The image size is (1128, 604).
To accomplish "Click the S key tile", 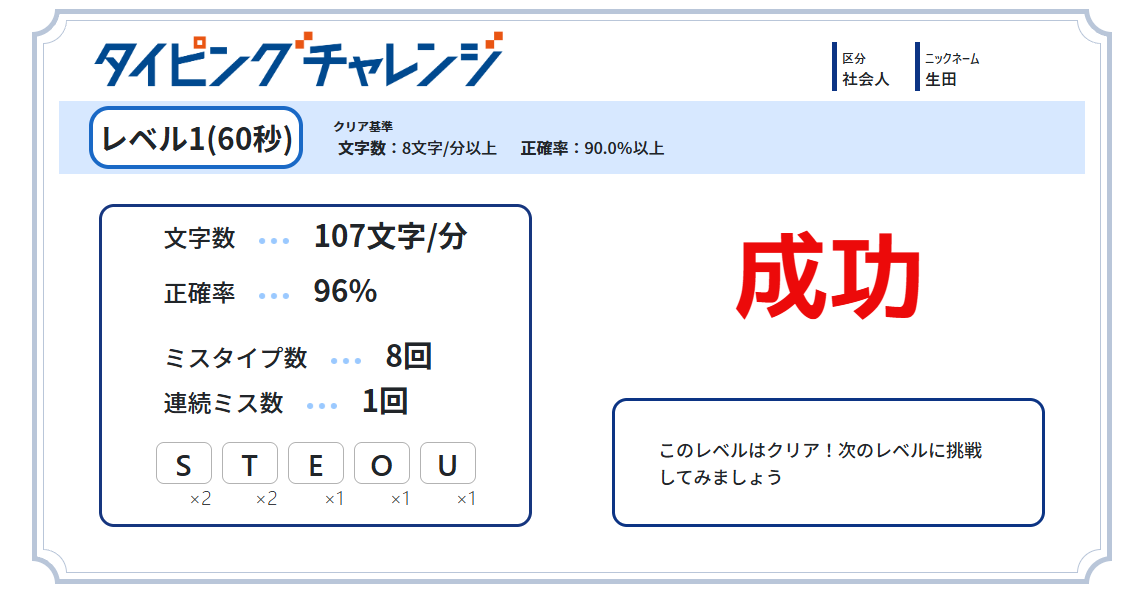I will pyautogui.click(x=184, y=464).
